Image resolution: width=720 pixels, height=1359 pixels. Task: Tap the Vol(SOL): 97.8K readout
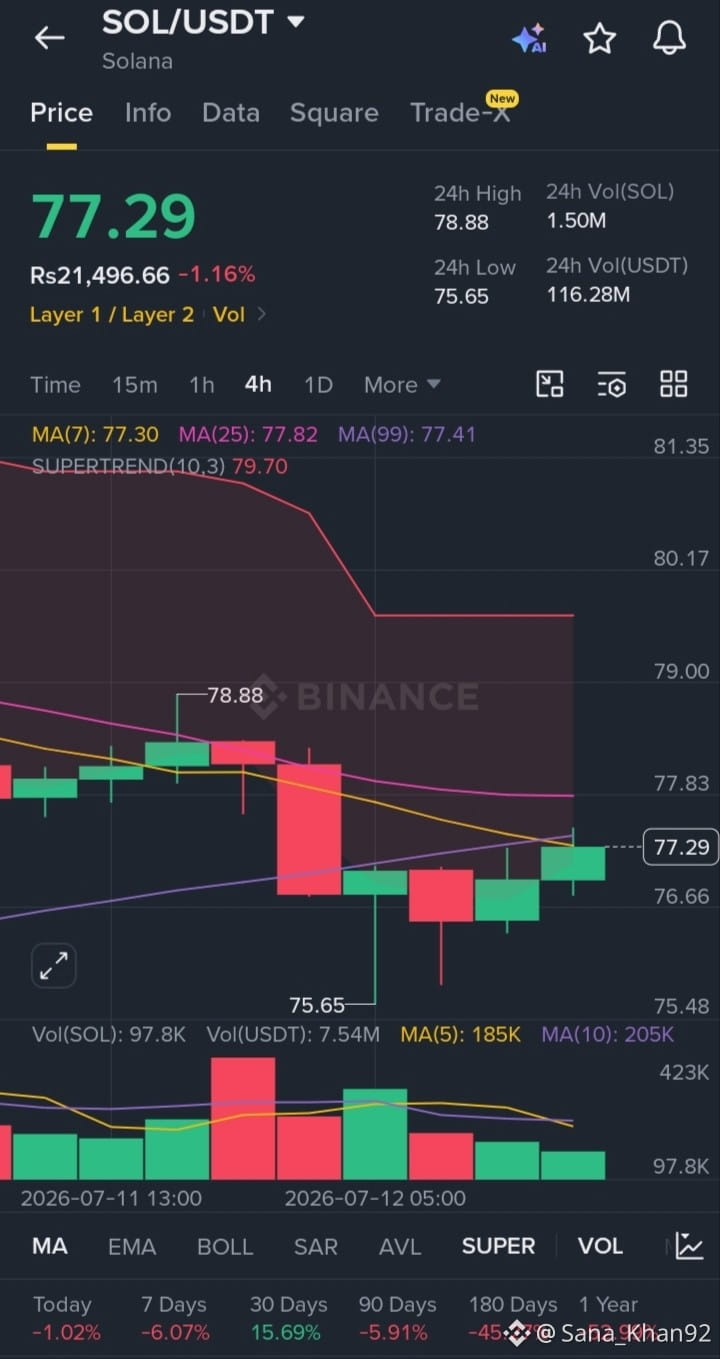point(109,1034)
